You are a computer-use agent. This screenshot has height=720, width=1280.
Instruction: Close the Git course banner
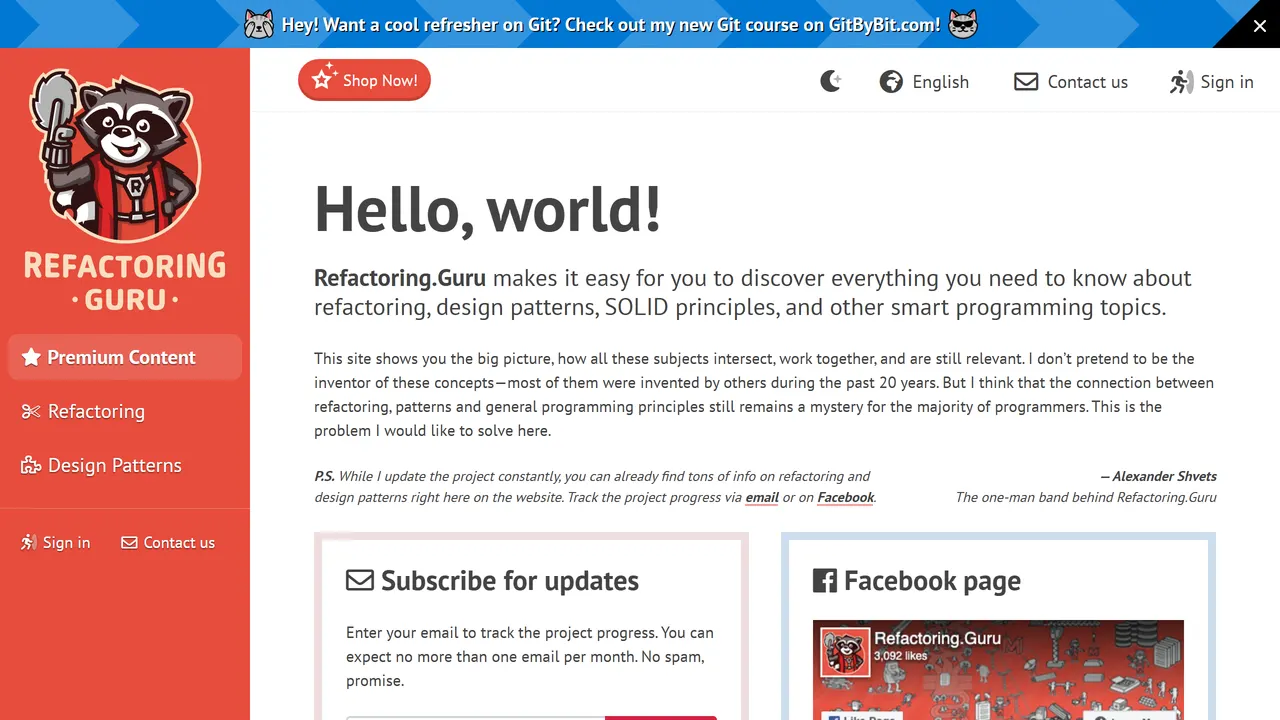click(1259, 26)
